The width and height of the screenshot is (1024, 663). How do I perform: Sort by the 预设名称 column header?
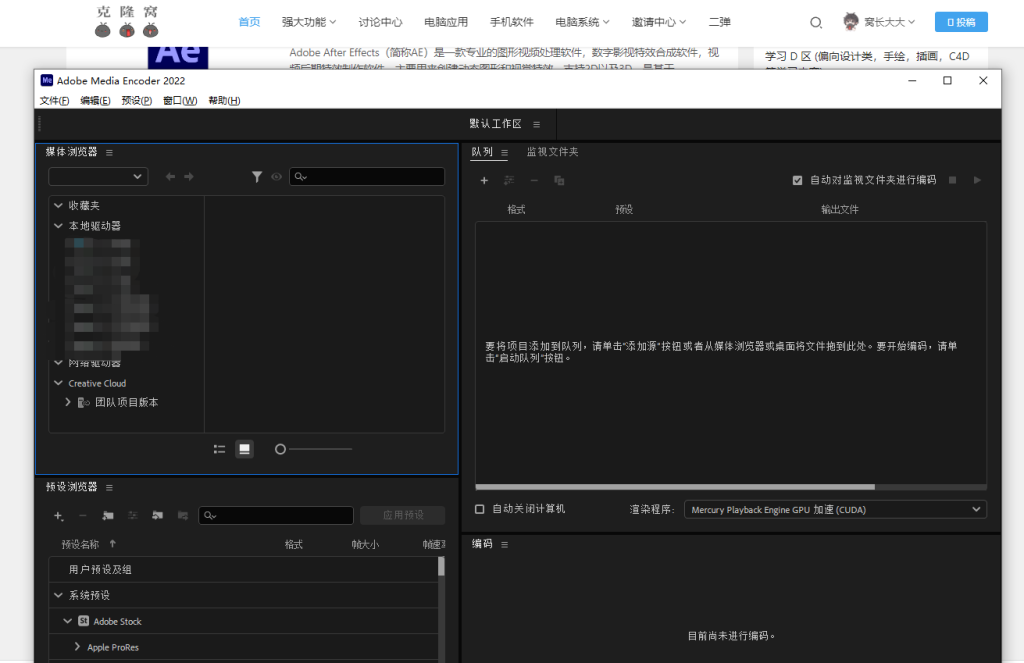tap(80, 545)
